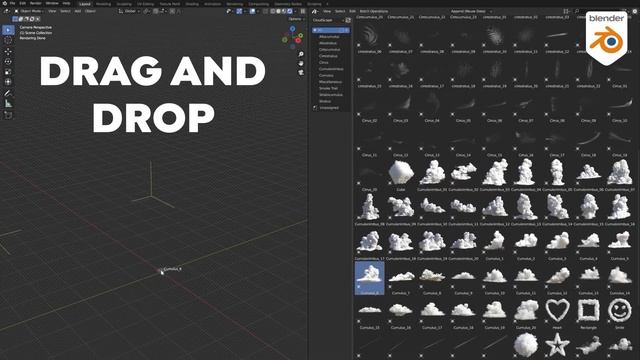Click the extend selection mode icon
The width and height of the screenshot is (640, 360).
coord(20,19)
